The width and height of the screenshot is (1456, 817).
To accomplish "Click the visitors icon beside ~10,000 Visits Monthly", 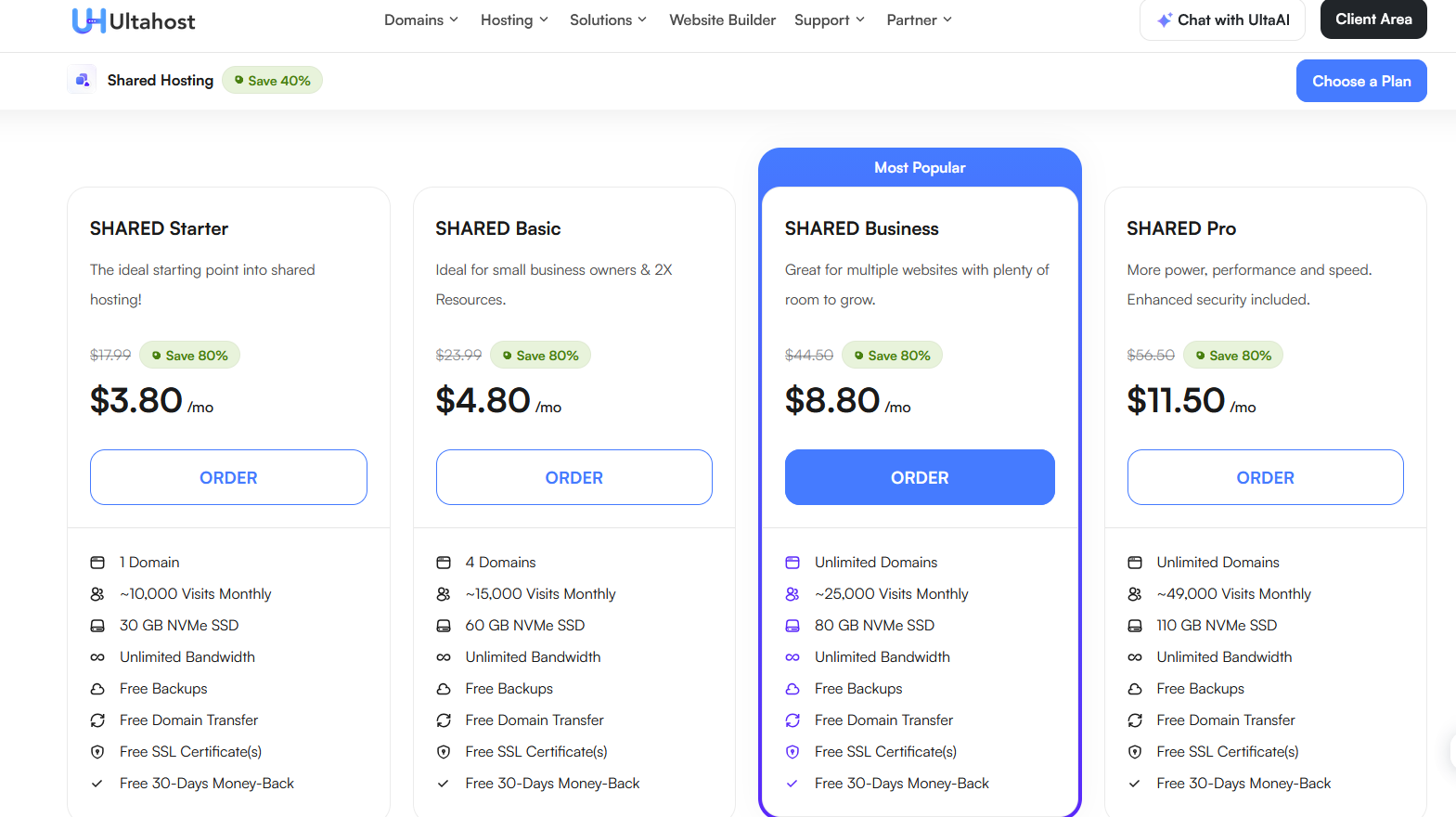I will click(97, 594).
